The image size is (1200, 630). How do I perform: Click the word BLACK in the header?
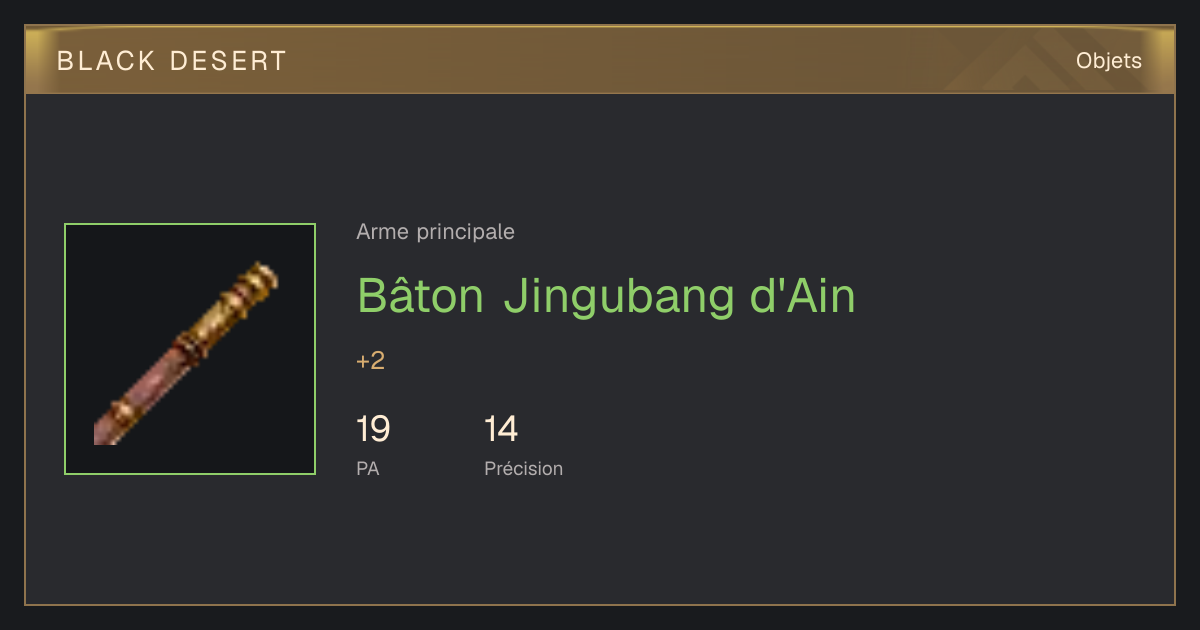point(106,61)
